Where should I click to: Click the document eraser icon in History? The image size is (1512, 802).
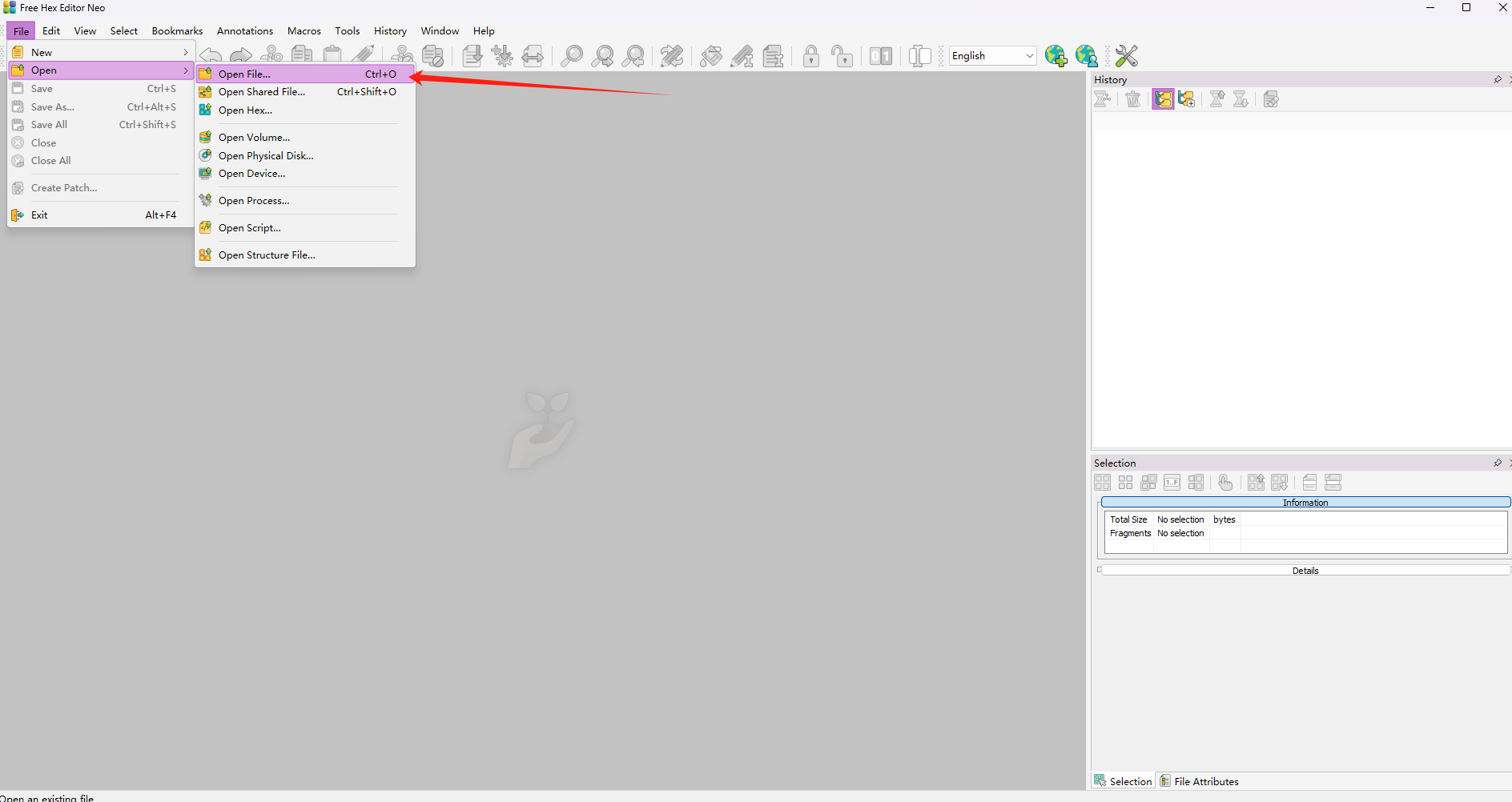point(1271,99)
